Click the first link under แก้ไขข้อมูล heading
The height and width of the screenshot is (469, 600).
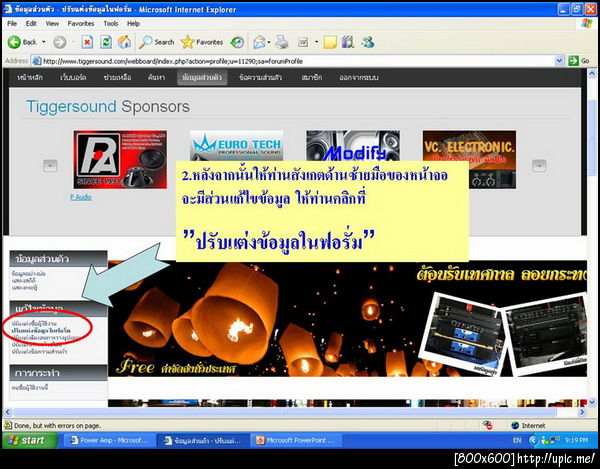[x=34, y=324]
